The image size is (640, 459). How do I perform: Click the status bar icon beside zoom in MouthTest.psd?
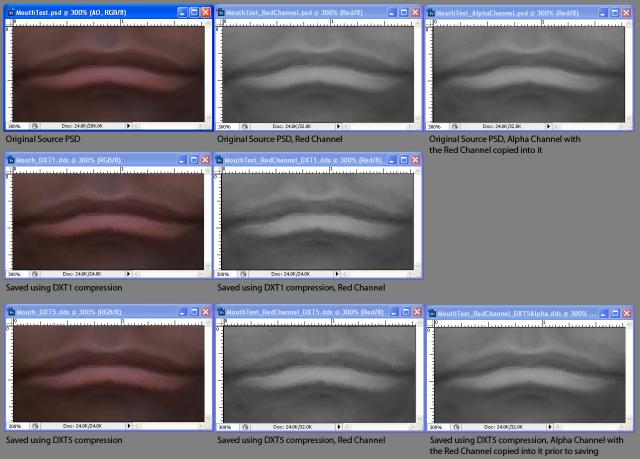(35, 127)
